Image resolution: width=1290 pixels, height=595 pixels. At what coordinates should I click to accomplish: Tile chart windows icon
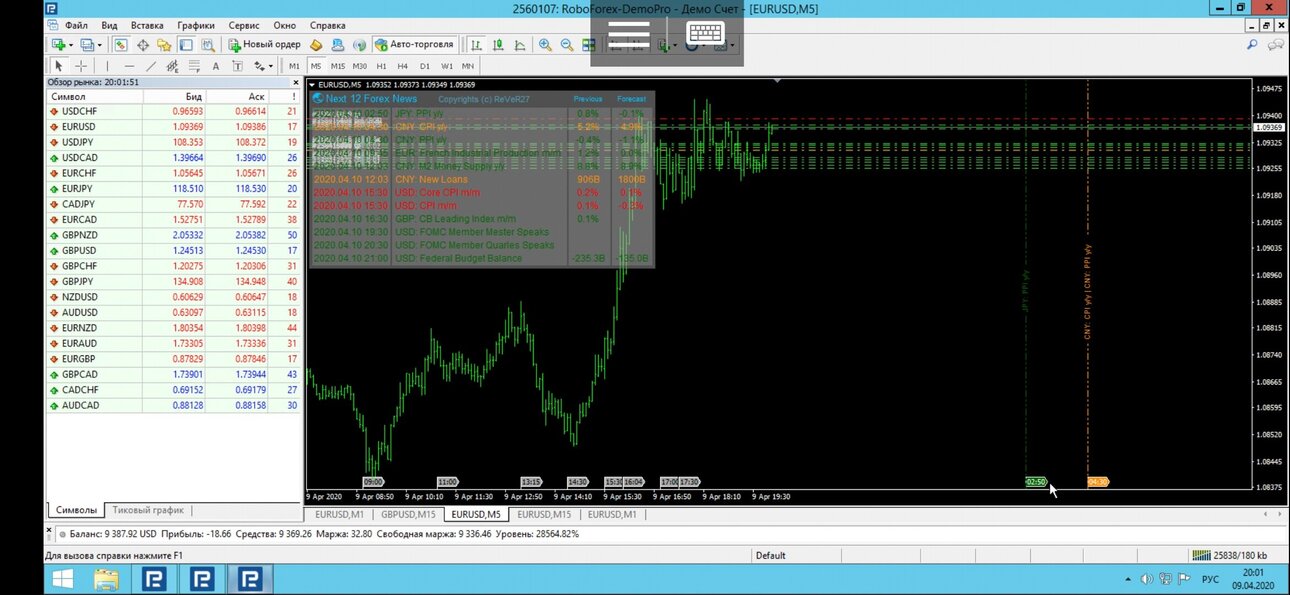(x=588, y=44)
